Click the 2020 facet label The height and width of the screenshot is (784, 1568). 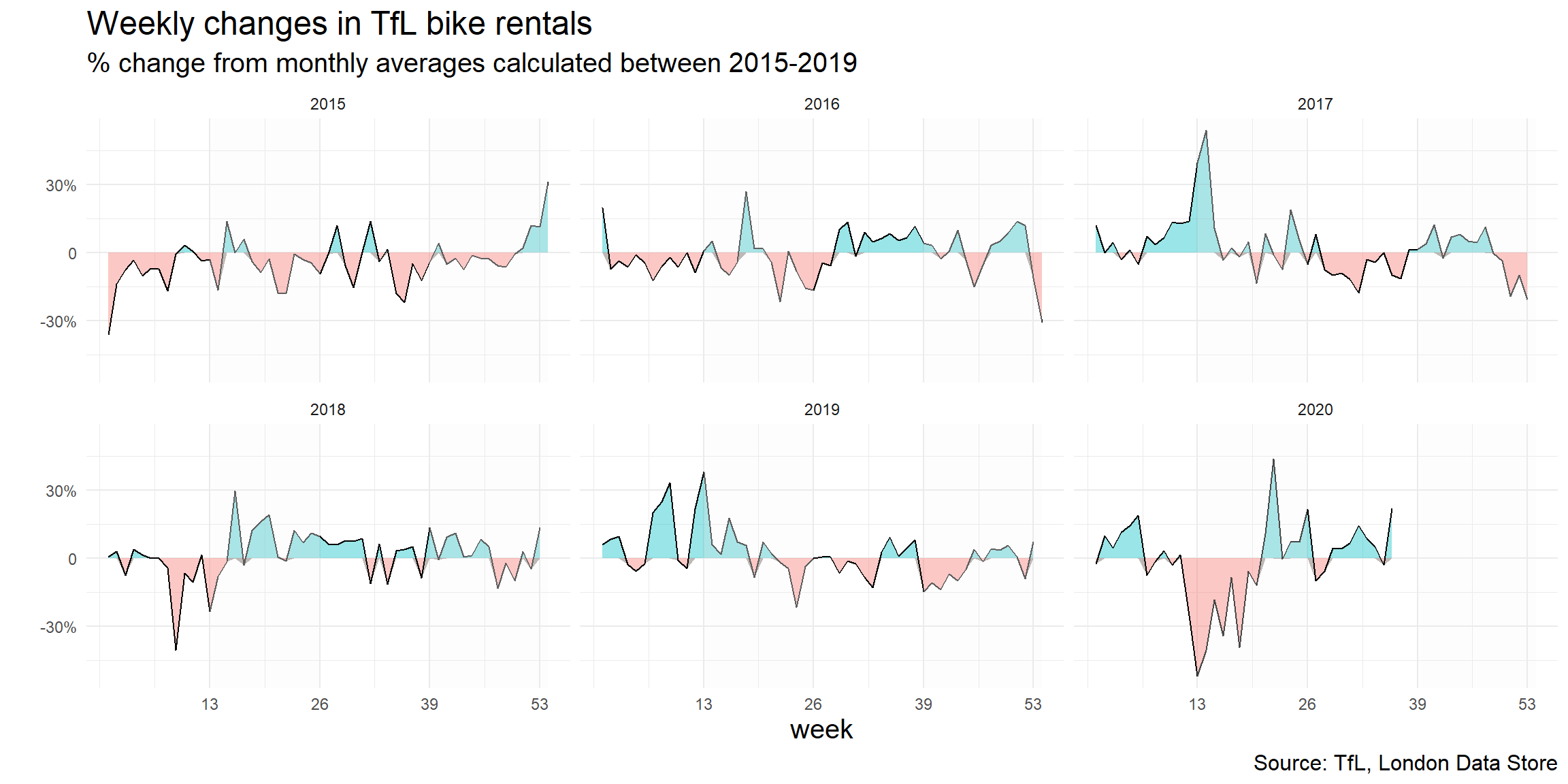1315,410
